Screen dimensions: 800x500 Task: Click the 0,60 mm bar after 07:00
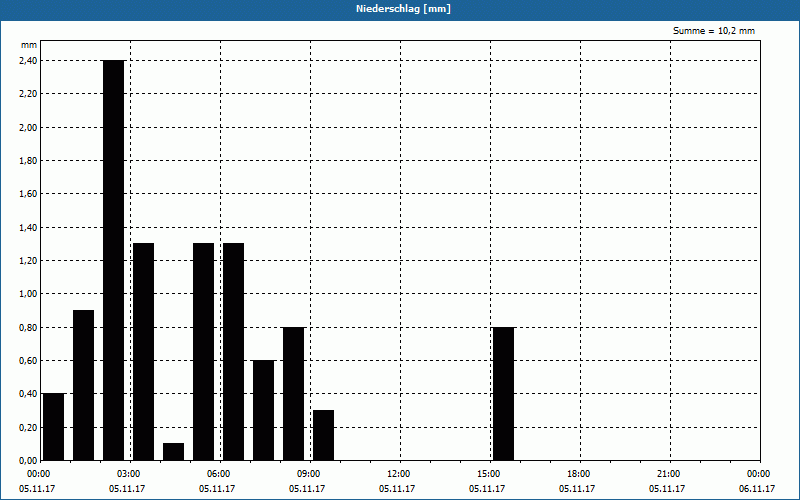[x=264, y=410]
